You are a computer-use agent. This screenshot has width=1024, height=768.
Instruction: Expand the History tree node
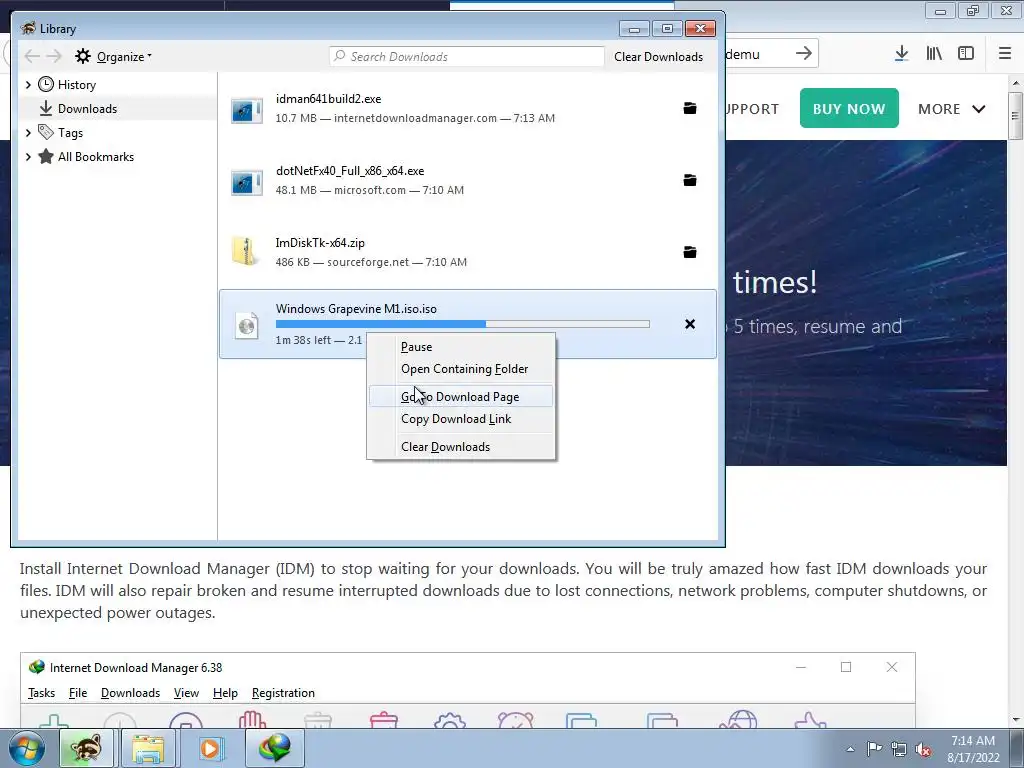tap(28, 85)
